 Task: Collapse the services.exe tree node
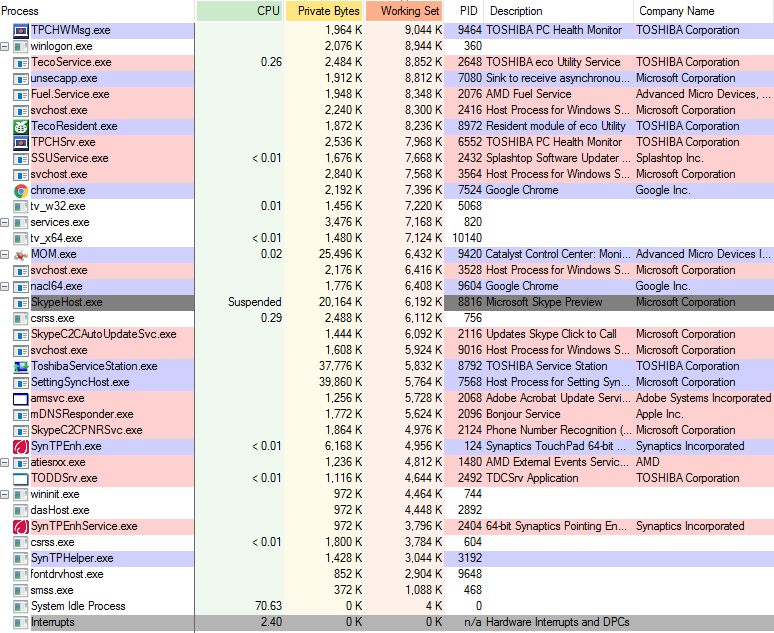coord(5,223)
